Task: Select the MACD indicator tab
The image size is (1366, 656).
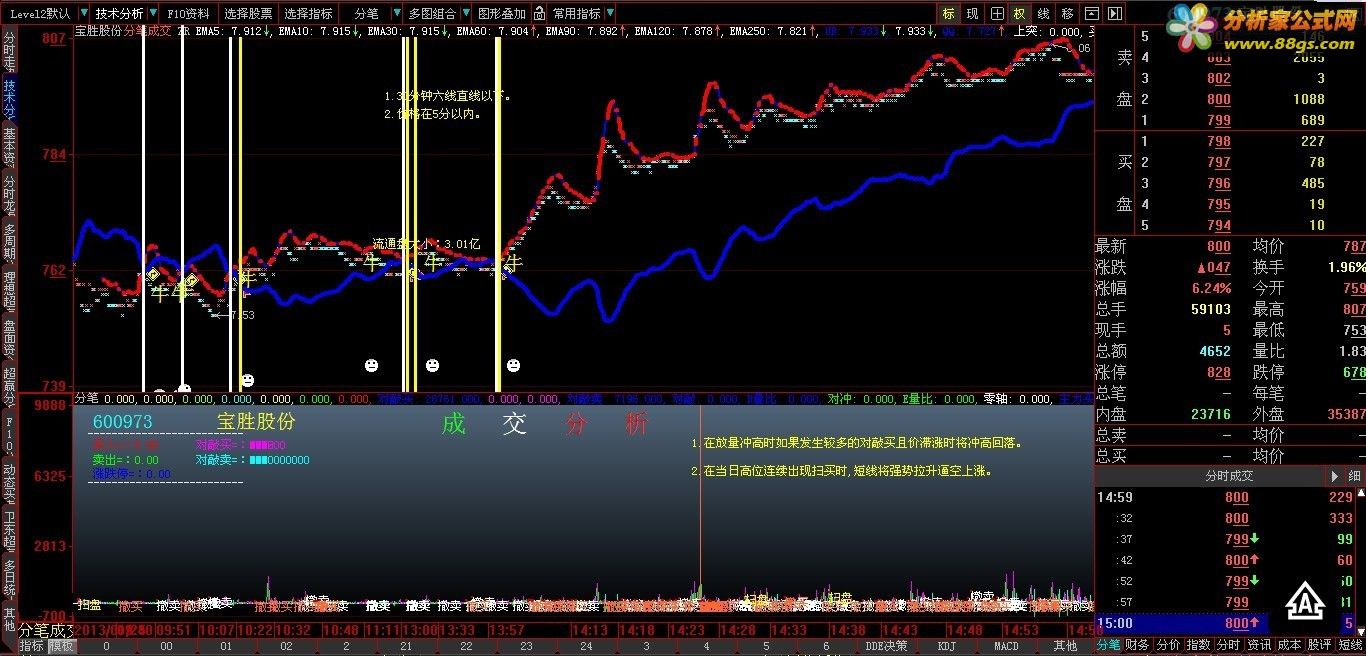Action: pyautogui.click(x=1006, y=646)
